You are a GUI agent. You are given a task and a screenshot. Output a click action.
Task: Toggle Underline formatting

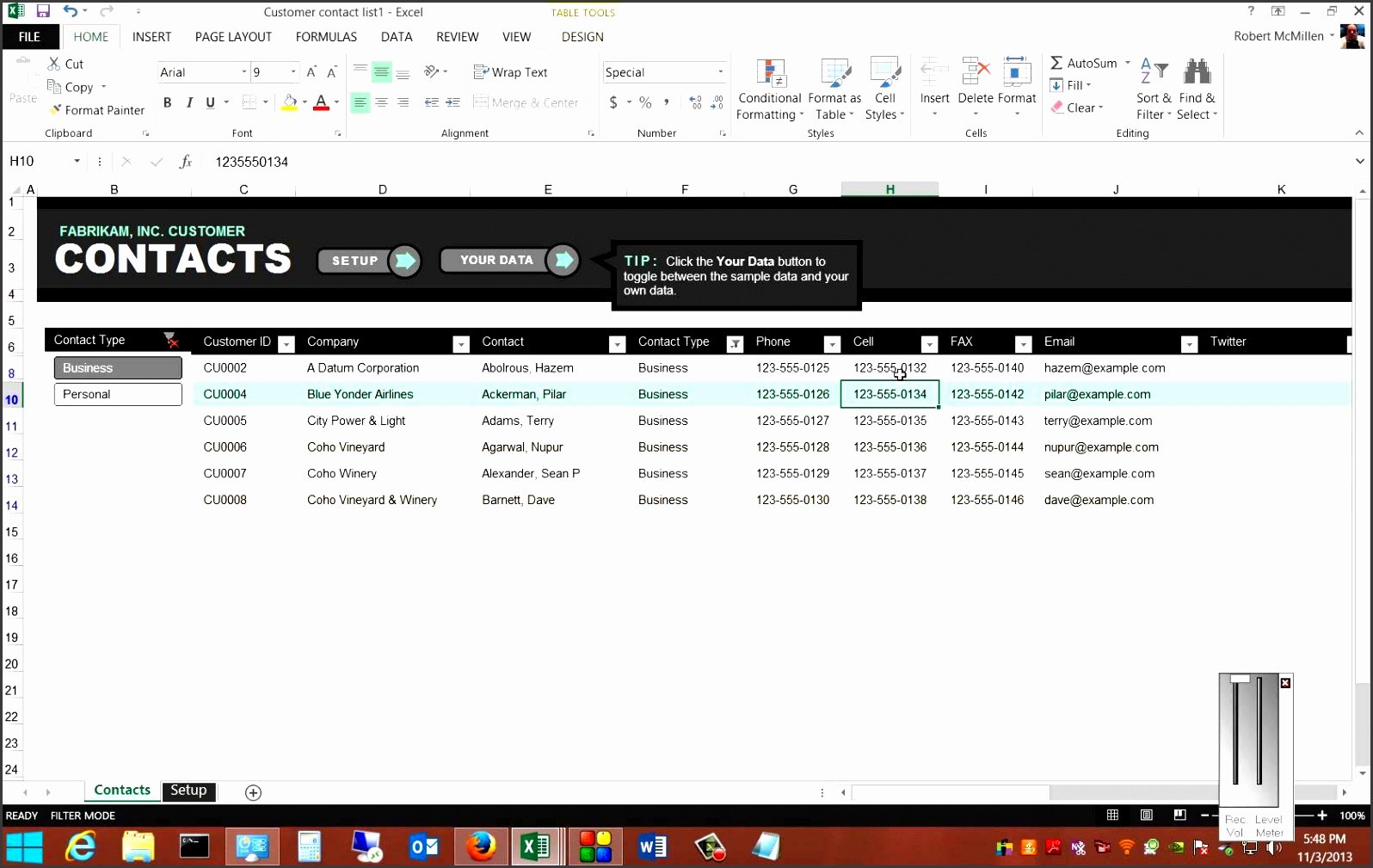(x=211, y=102)
